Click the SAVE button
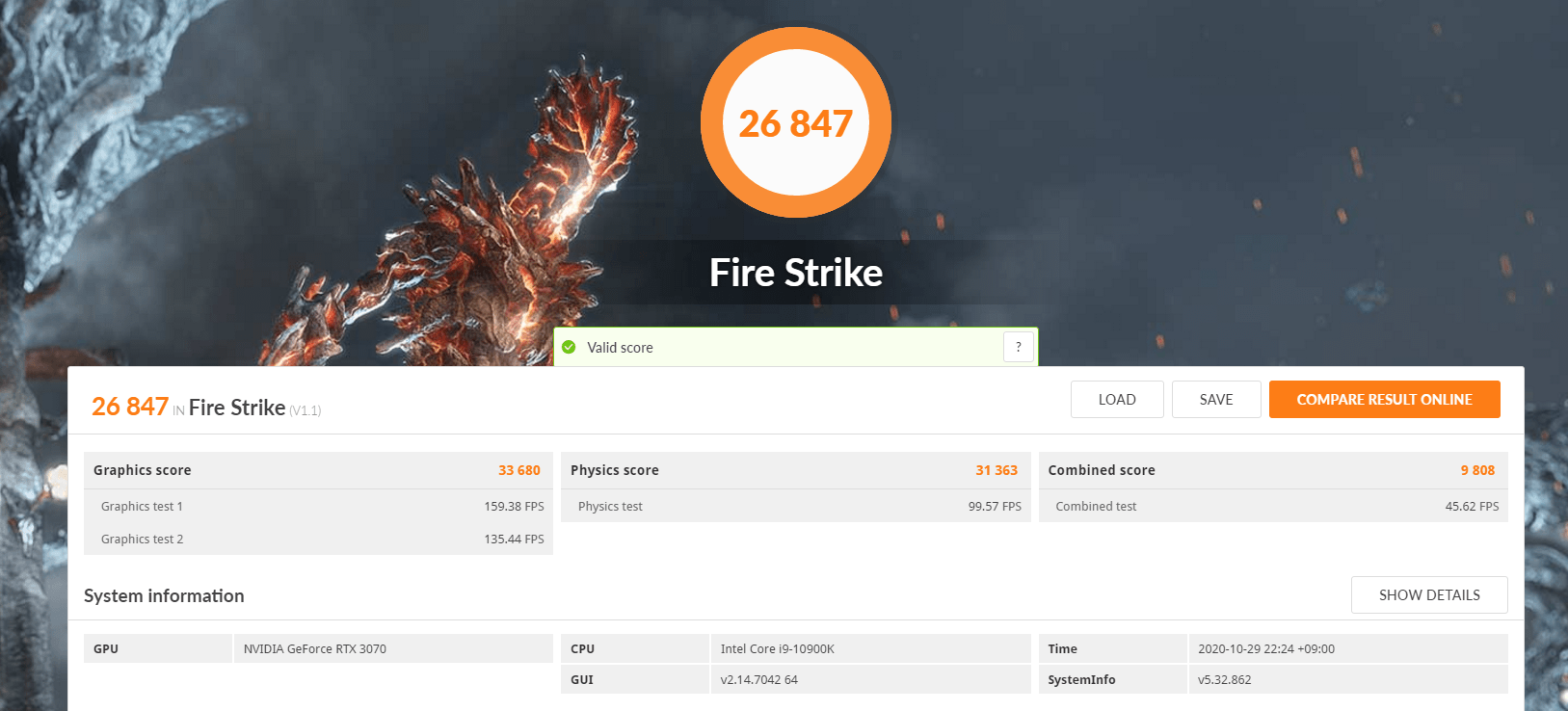This screenshot has width=1568, height=711. pos(1216,399)
